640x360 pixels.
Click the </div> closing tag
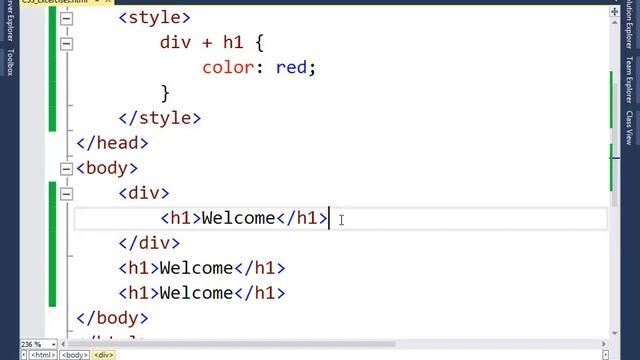pyautogui.click(x=149, y=244)
